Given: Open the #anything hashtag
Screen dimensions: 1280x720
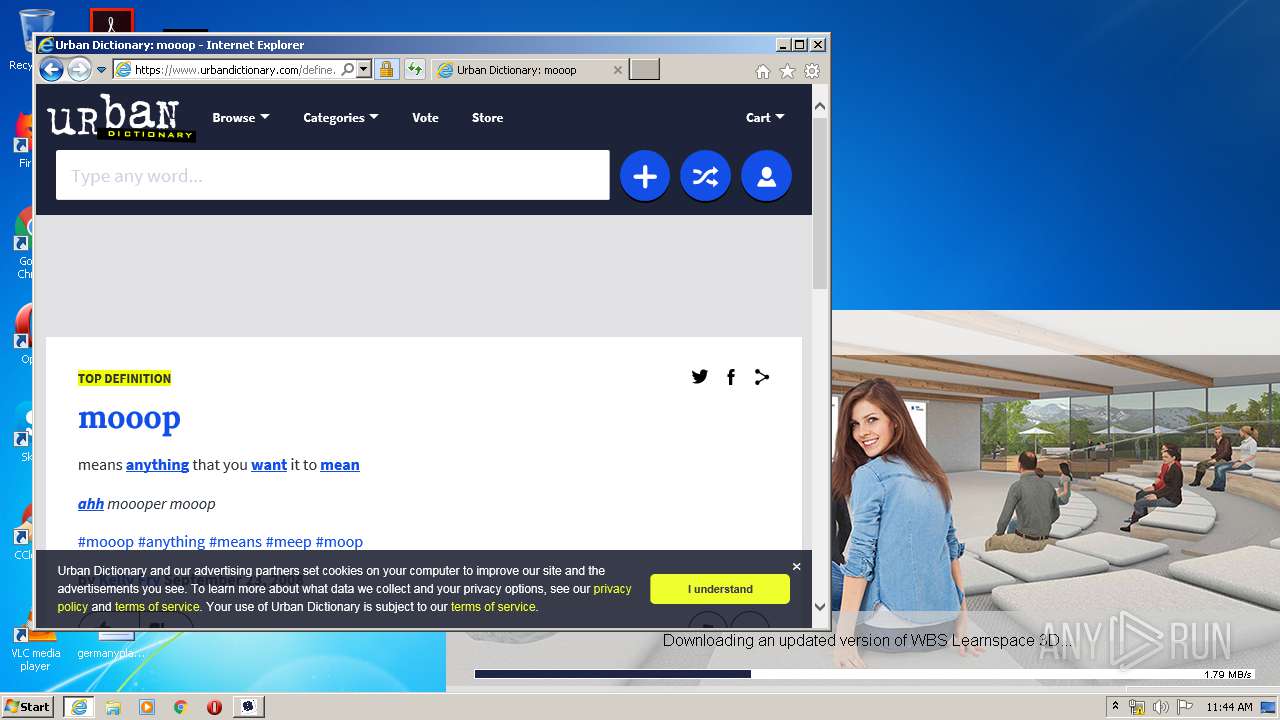Looking at the screenshot, I should [171, 542].
